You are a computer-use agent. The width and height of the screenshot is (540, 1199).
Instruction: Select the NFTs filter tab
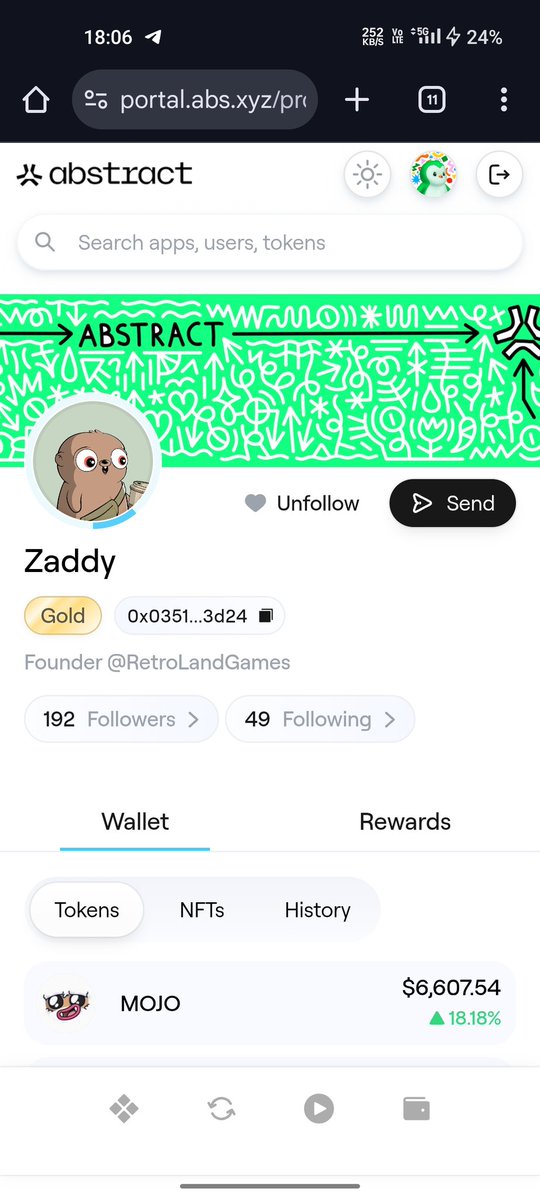tap(202, 910)
